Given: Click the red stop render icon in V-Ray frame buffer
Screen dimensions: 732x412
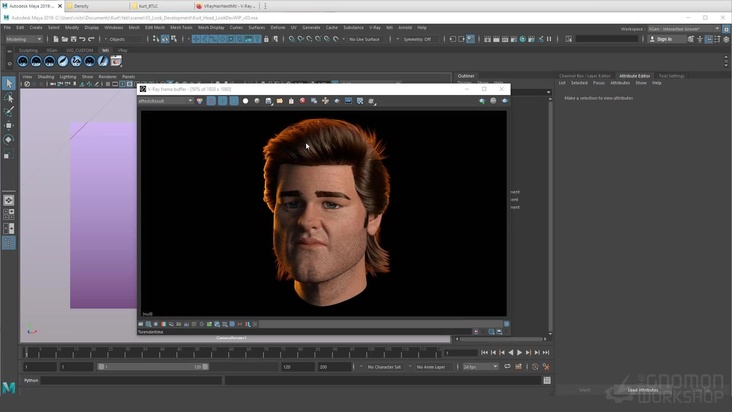Looking at the screenshot, I should (x=303, y=101).
